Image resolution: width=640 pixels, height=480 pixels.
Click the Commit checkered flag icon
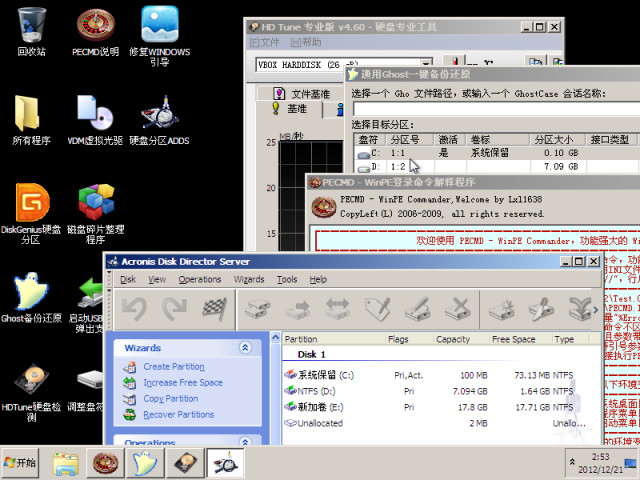[x=215, y=309]
